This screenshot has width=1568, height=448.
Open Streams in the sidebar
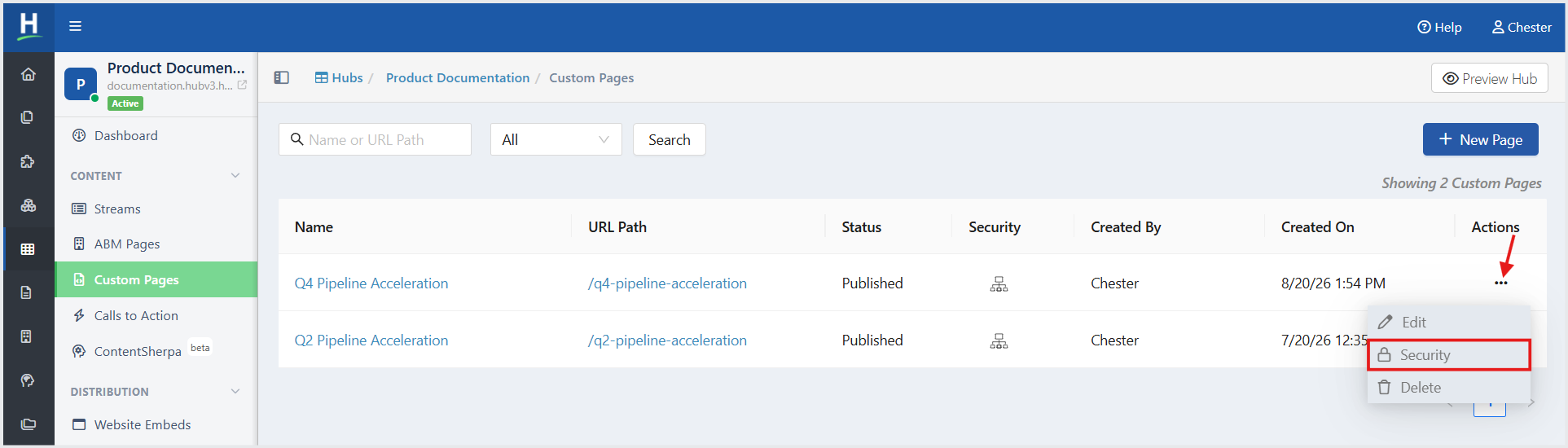point(117,209)
